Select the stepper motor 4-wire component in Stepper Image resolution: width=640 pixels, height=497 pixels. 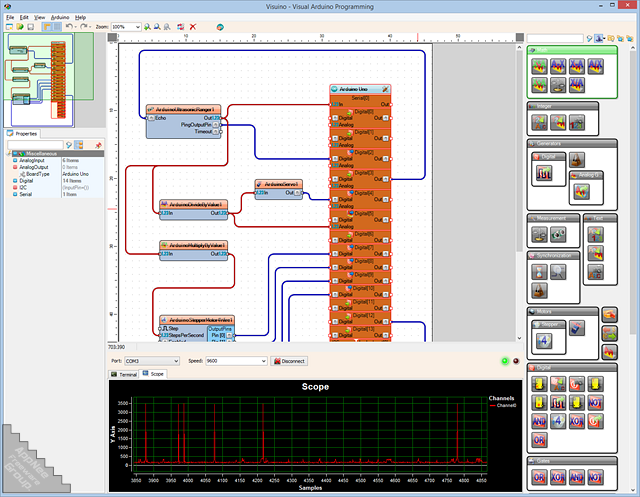click(544, 341)
